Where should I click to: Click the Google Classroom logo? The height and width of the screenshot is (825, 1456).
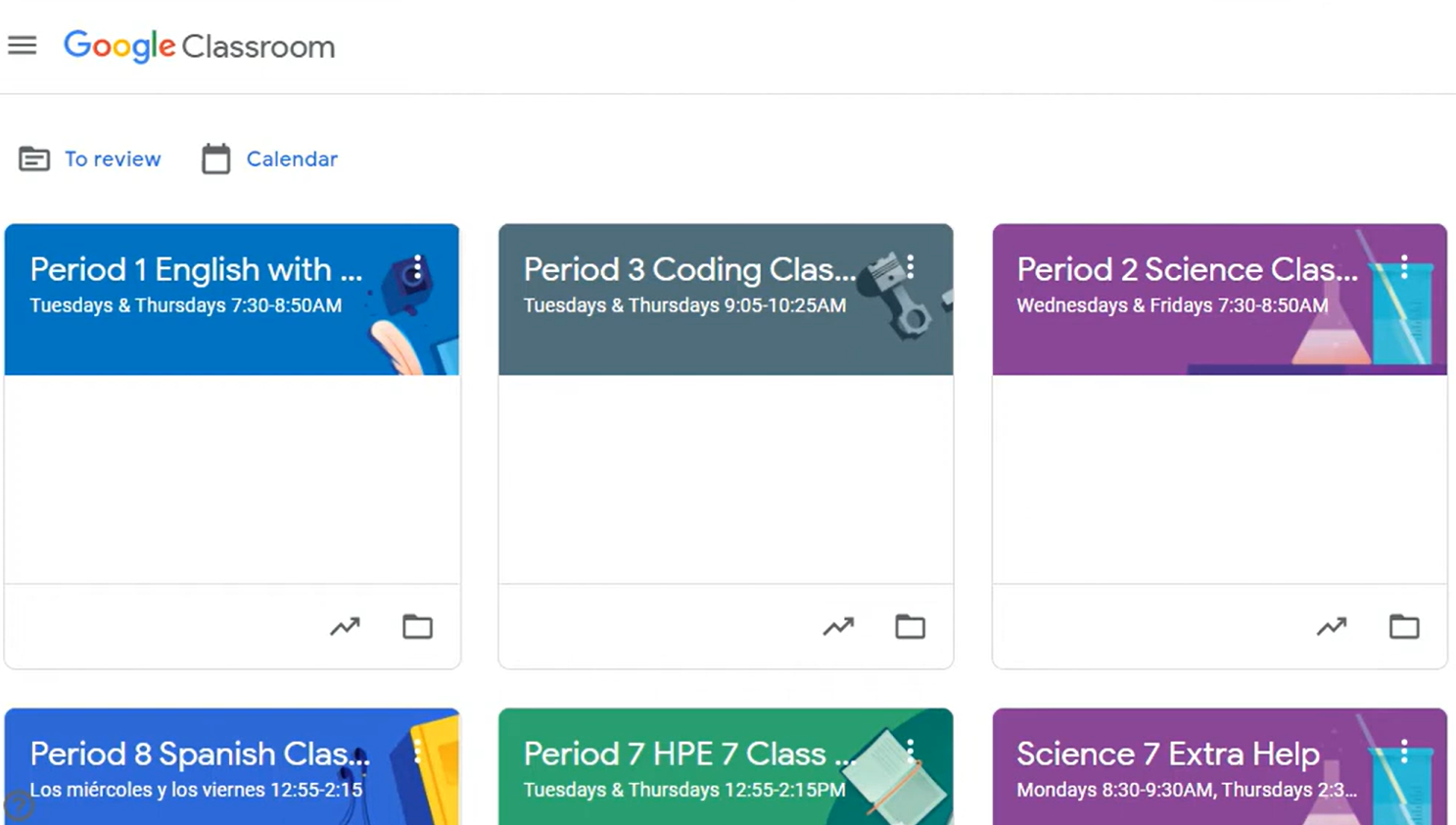click(200, 46)
